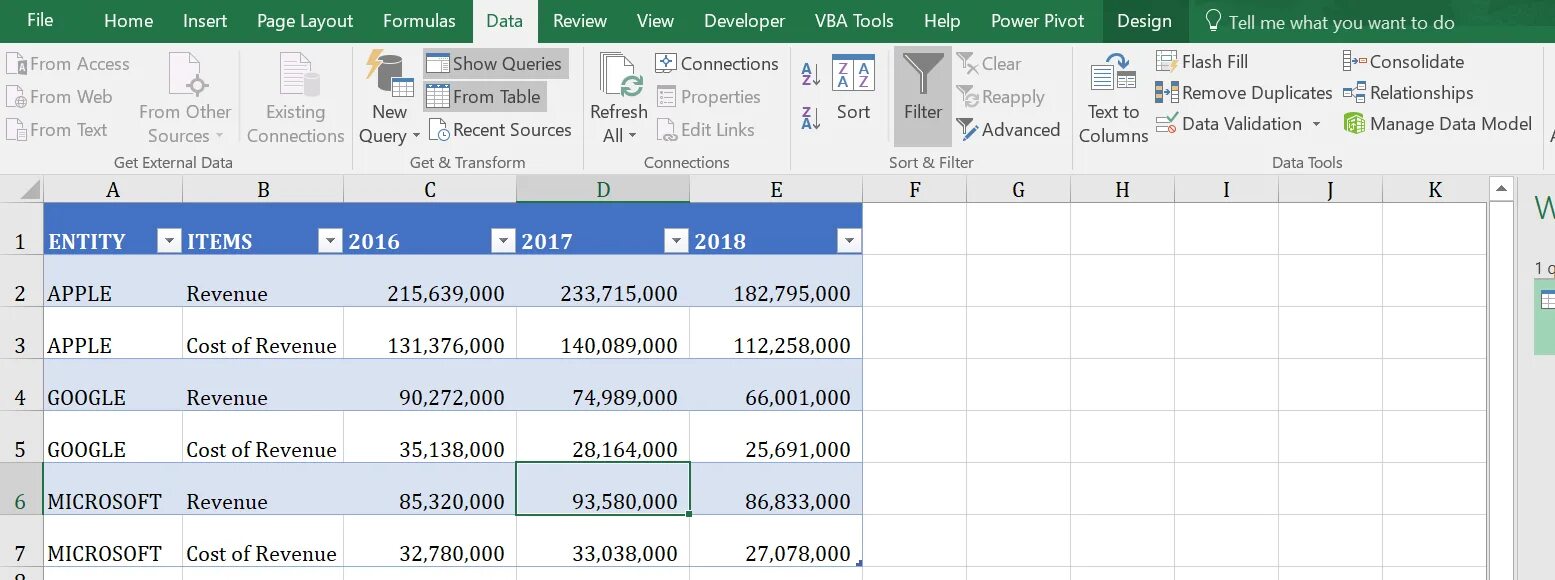Viewport: 1555px width, 580px height.
Task: Open From Other Sources dropdown
Action: tap(185, 98)
